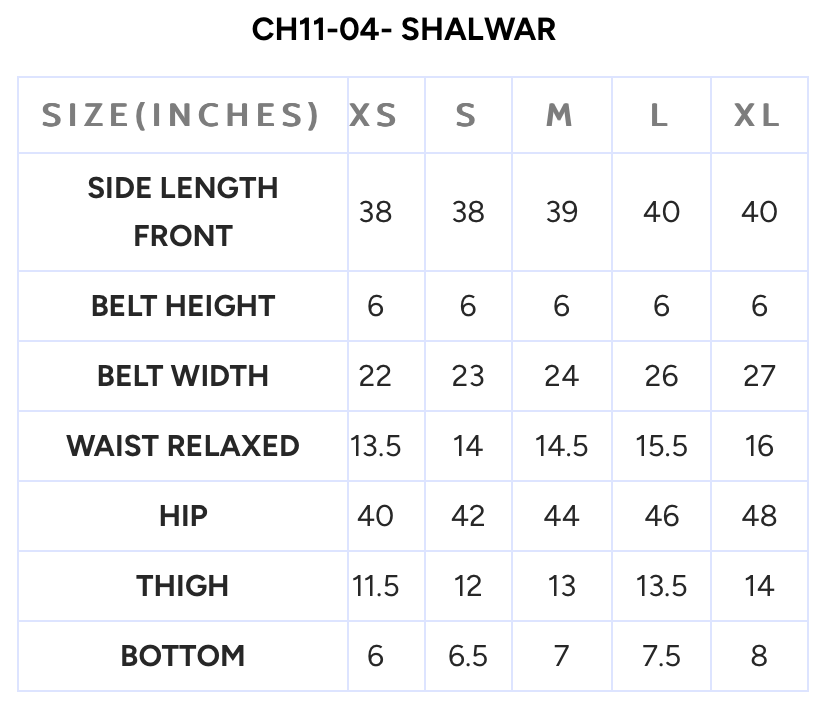Select the S size column header
The width and height of the screenshot is (818, 719).
pyautogui.click(x=467, y=116)
